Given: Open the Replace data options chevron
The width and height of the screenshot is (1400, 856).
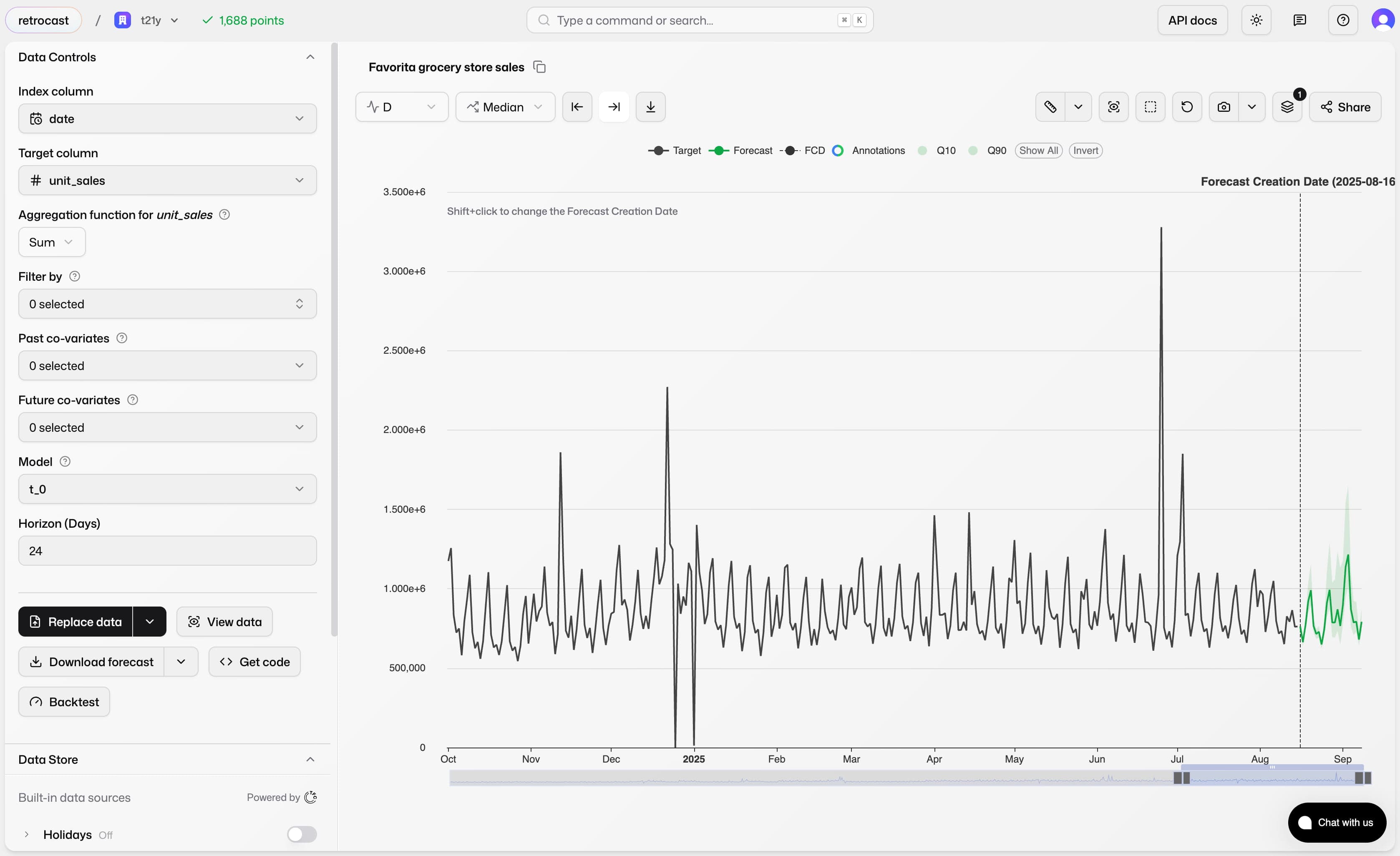Looking at the screenshot, I should click(x=149, y=622).
